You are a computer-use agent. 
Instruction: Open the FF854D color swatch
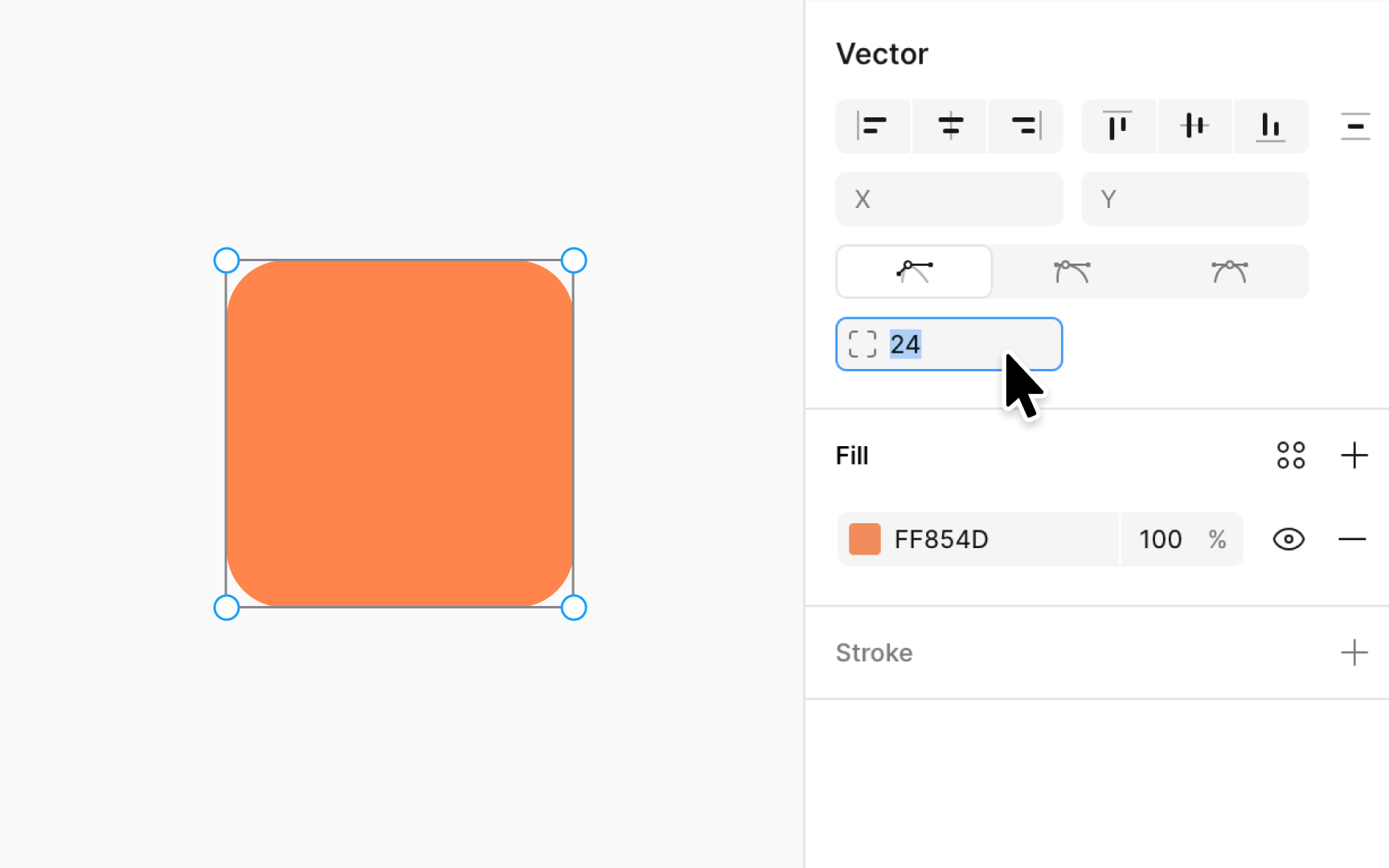pos(864,539)
